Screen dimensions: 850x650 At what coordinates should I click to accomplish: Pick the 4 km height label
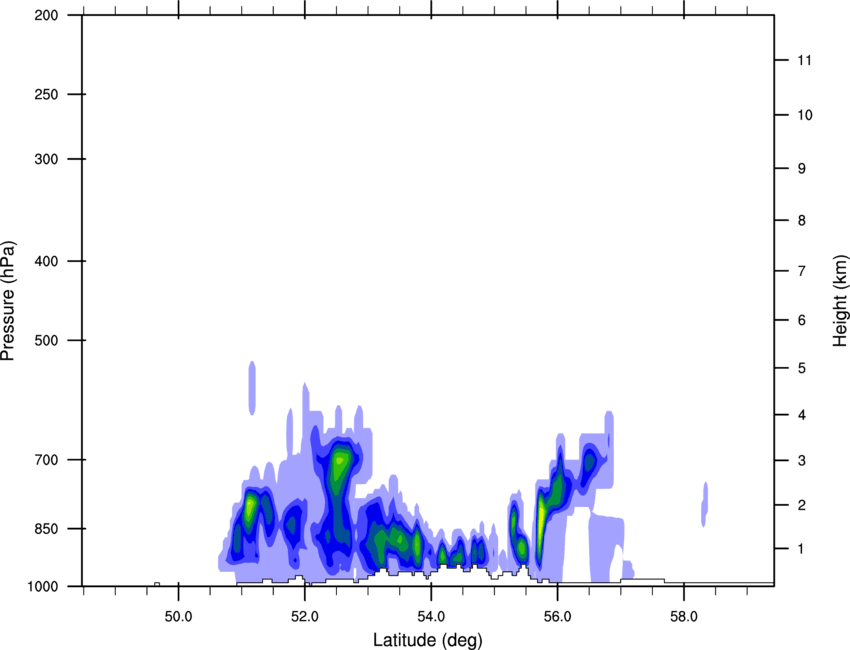click(802, 415)
